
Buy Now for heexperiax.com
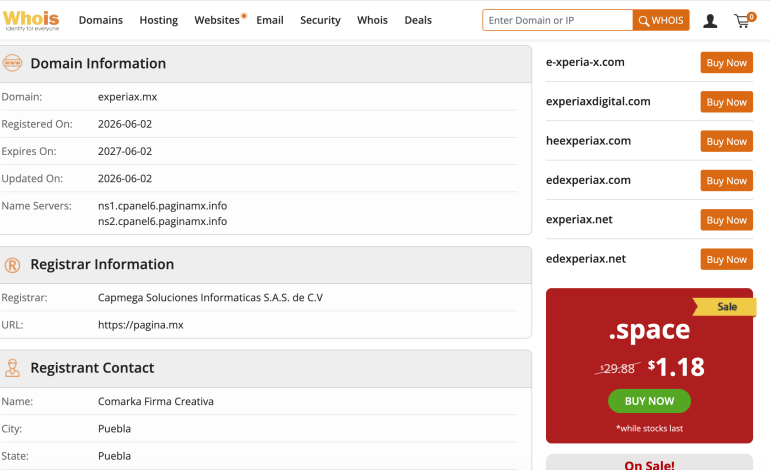(x=726, y=141)
